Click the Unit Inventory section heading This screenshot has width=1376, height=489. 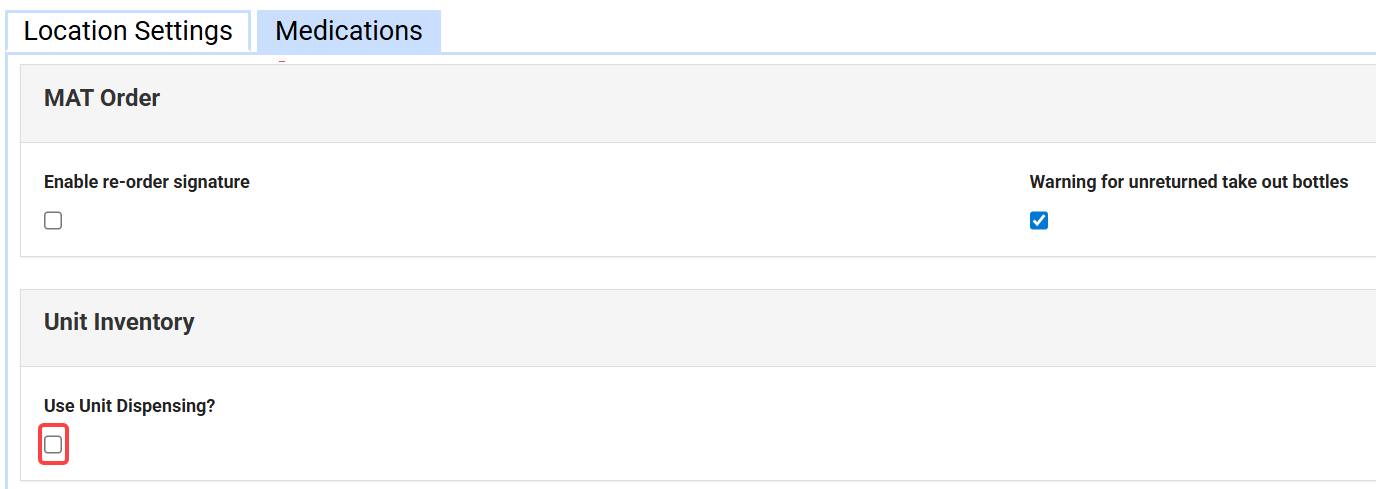119,322
